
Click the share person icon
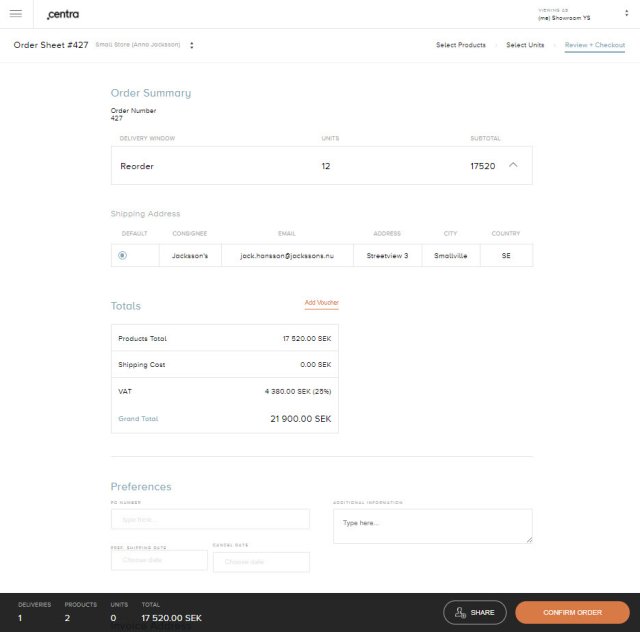459,612
